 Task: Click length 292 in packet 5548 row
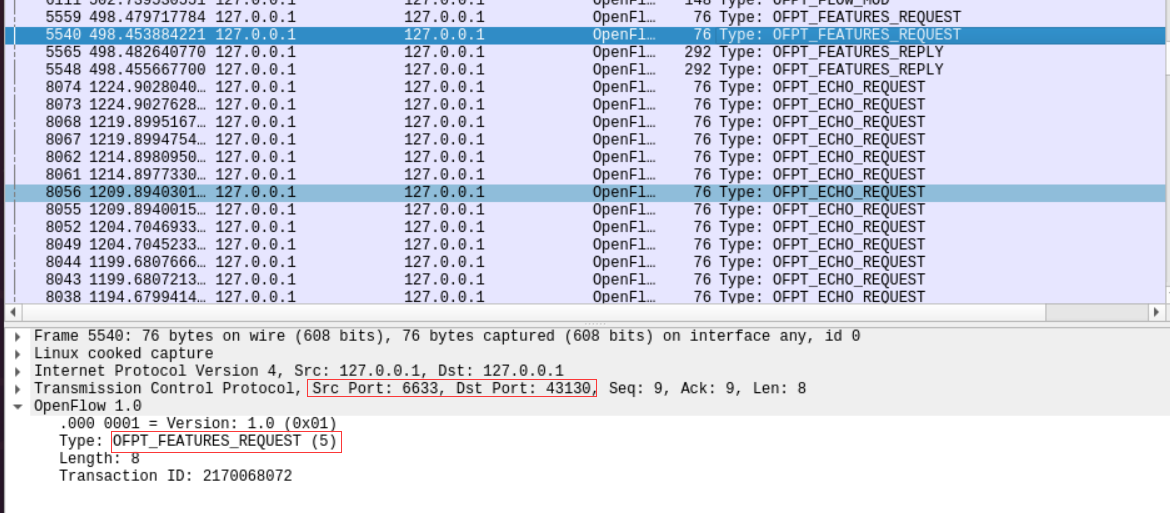698,70
